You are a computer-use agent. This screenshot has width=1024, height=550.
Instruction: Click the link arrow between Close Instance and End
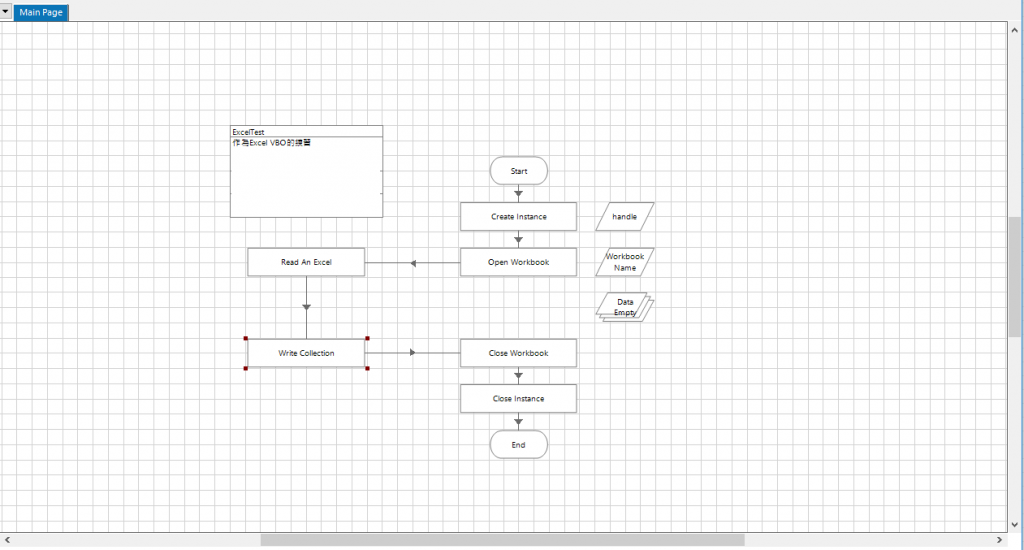tap(519, 422)
